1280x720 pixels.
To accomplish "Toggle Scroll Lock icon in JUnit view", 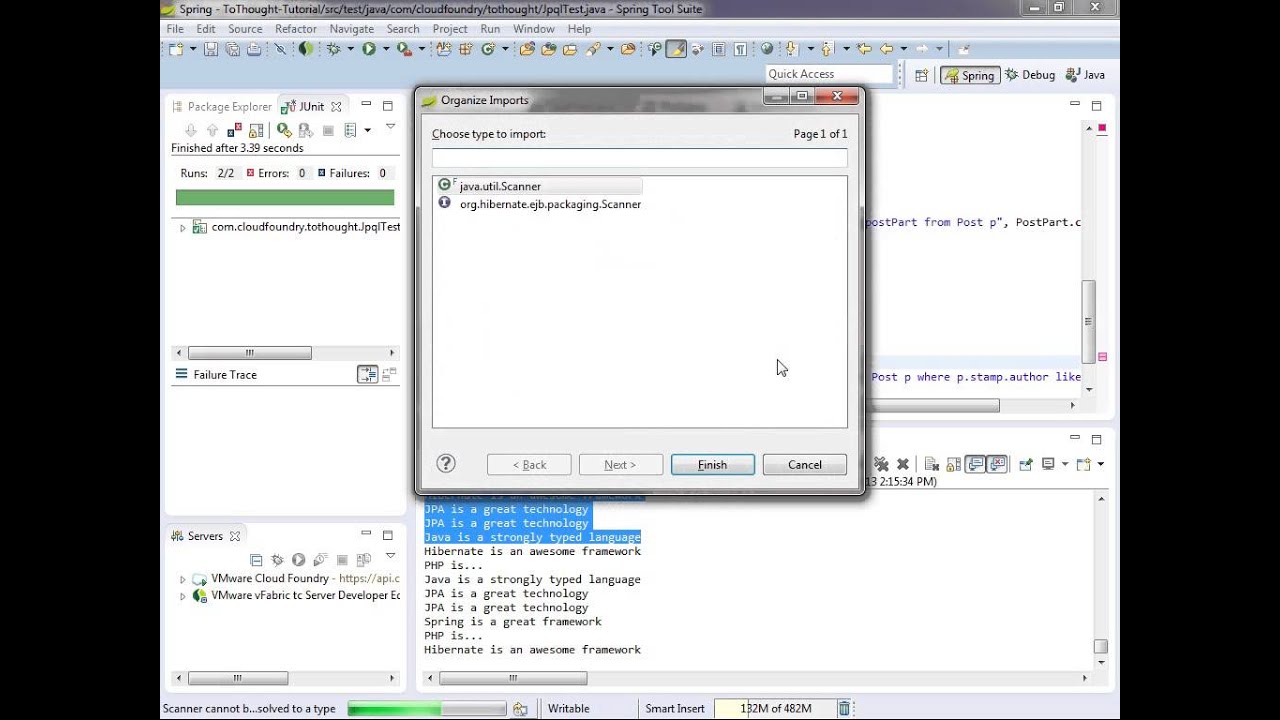I will click(x=256, y=130).
